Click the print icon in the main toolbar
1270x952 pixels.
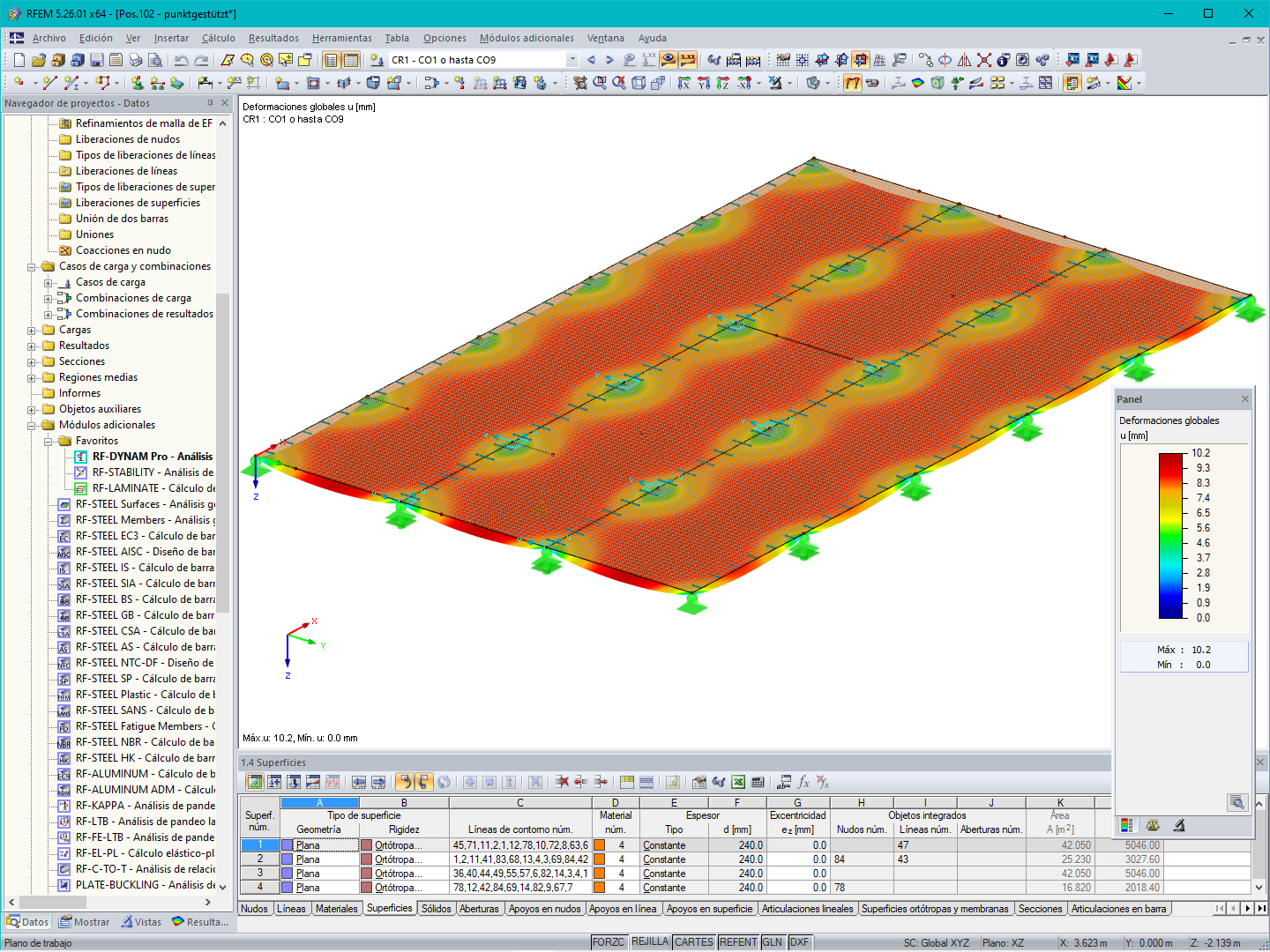(136, 59)
